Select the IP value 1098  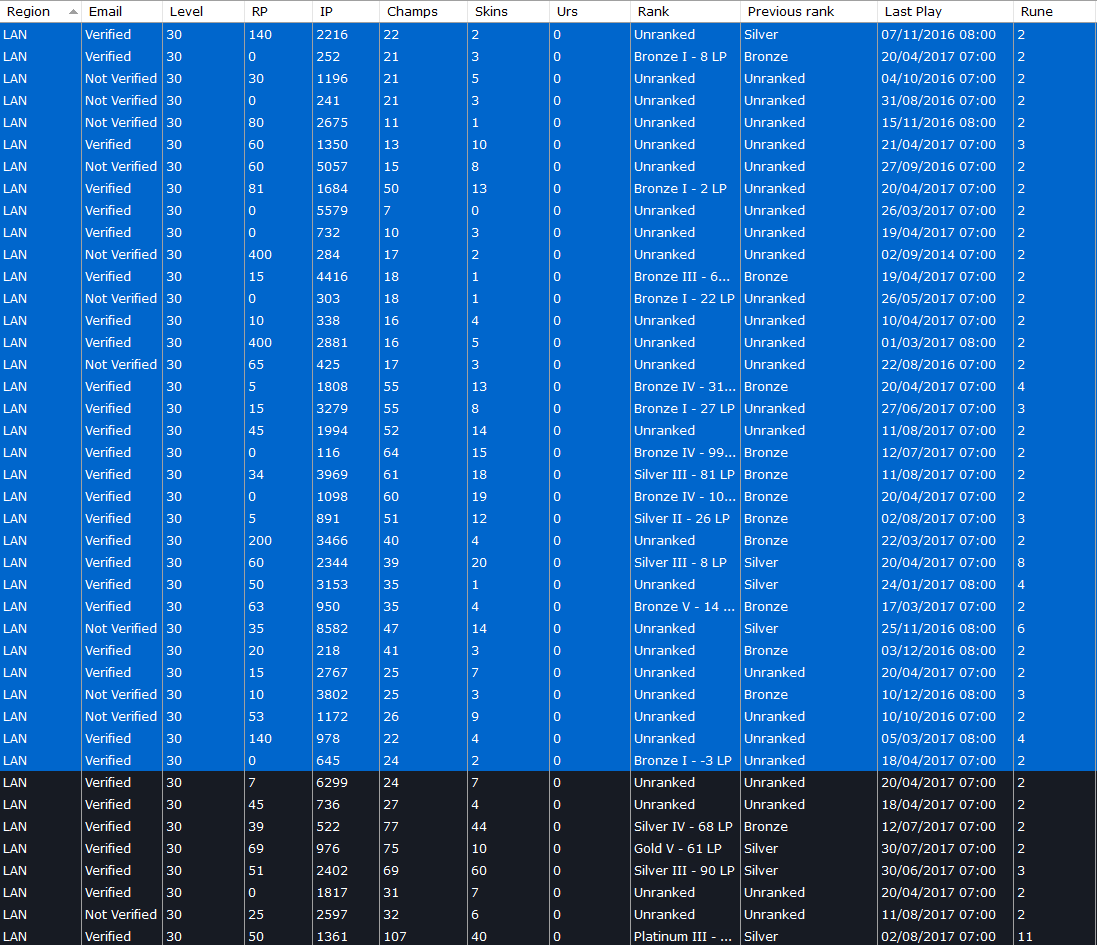pyautogui.click(x=332, y=497)
